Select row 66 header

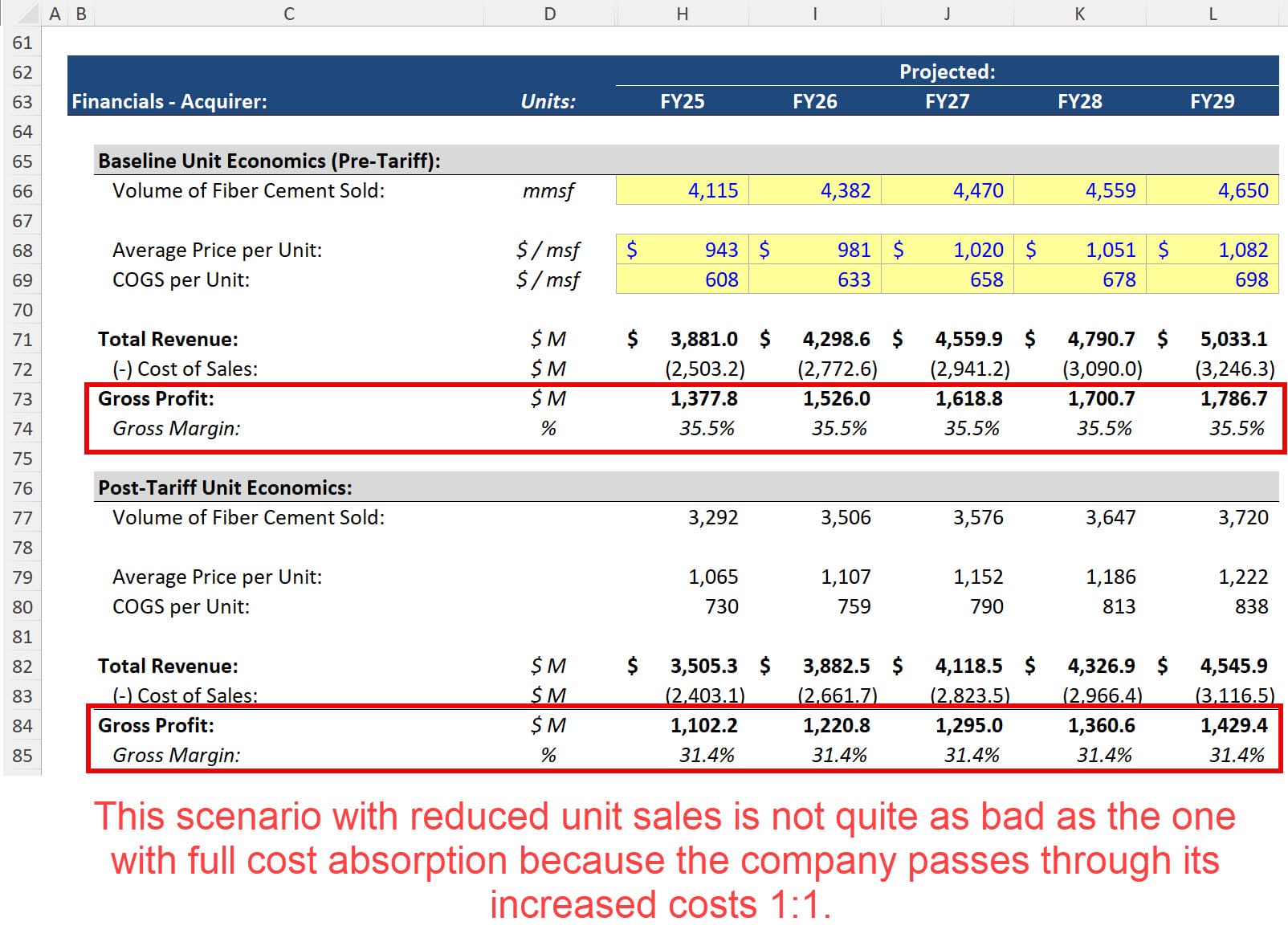pos(23,191)
